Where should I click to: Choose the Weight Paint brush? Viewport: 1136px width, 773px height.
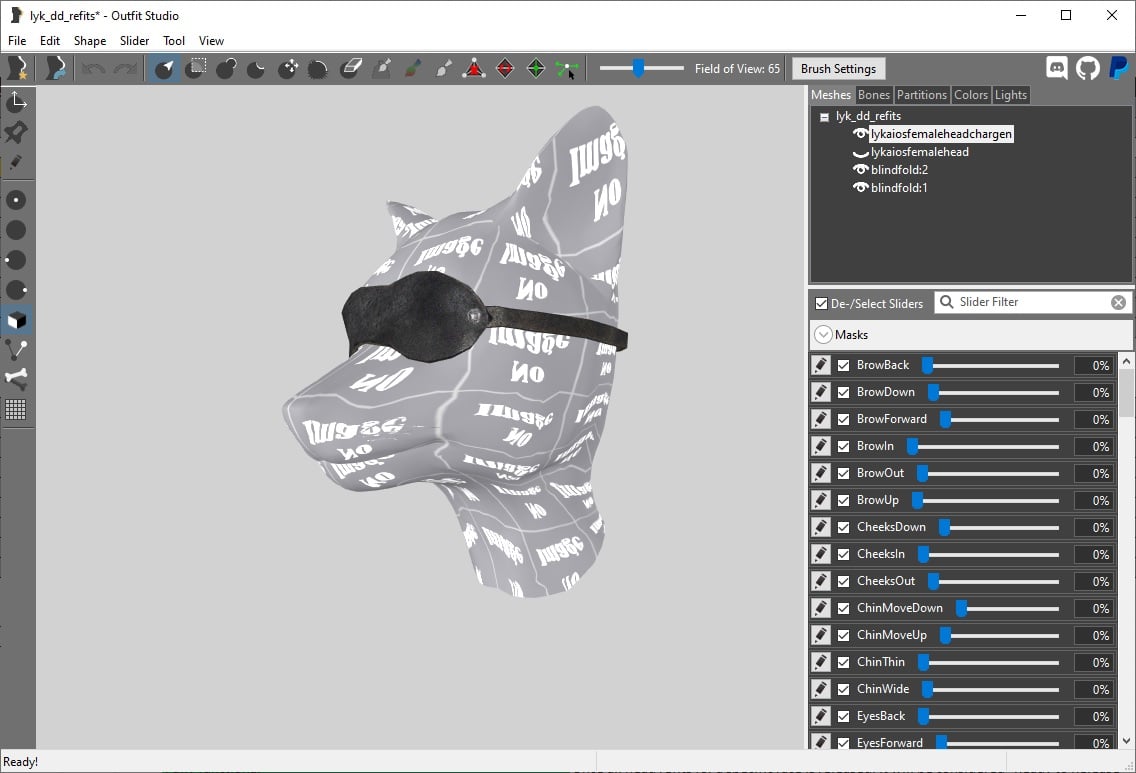[382, 69]
